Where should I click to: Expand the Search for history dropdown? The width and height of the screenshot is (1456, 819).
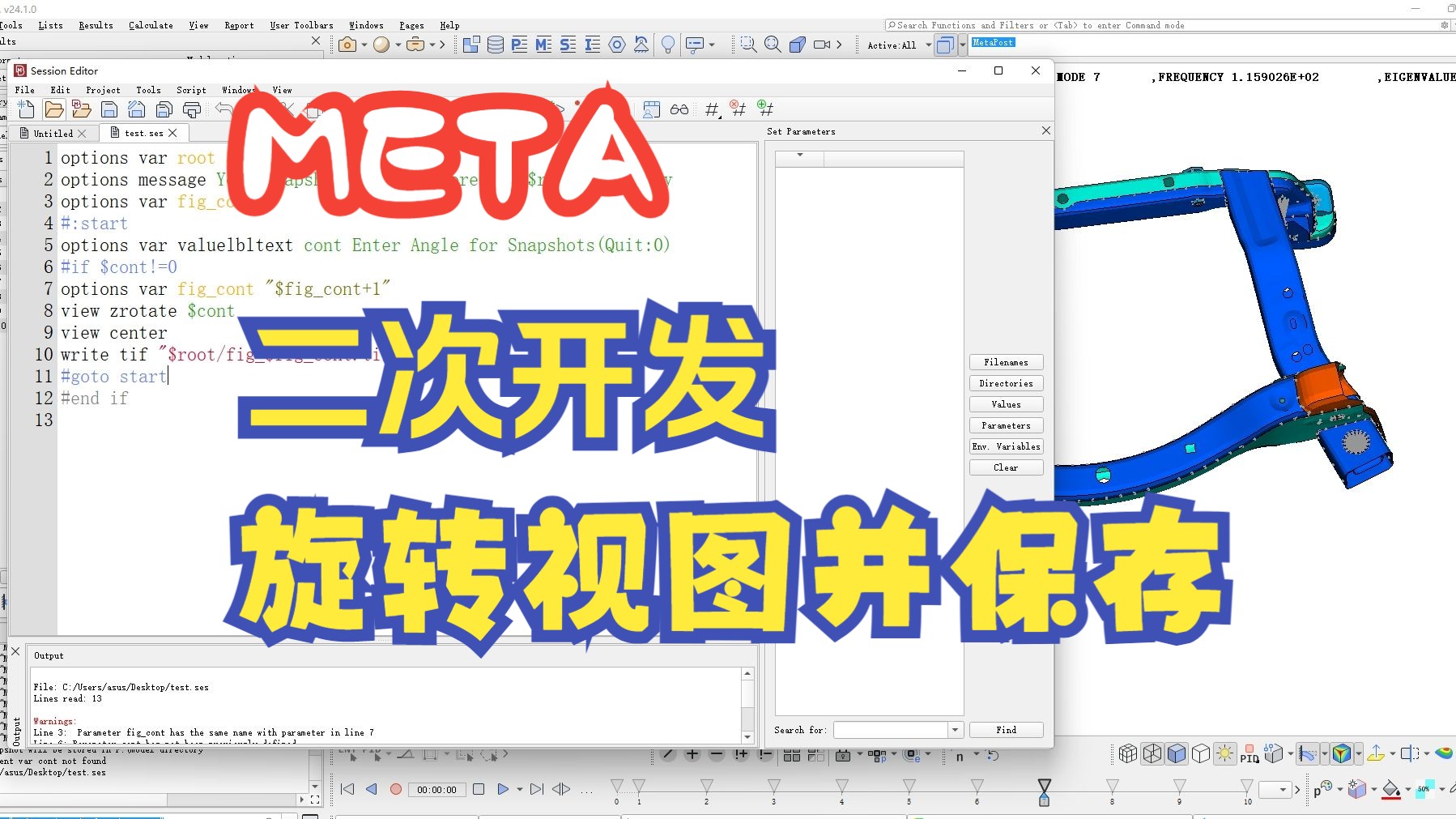[954, 730]
